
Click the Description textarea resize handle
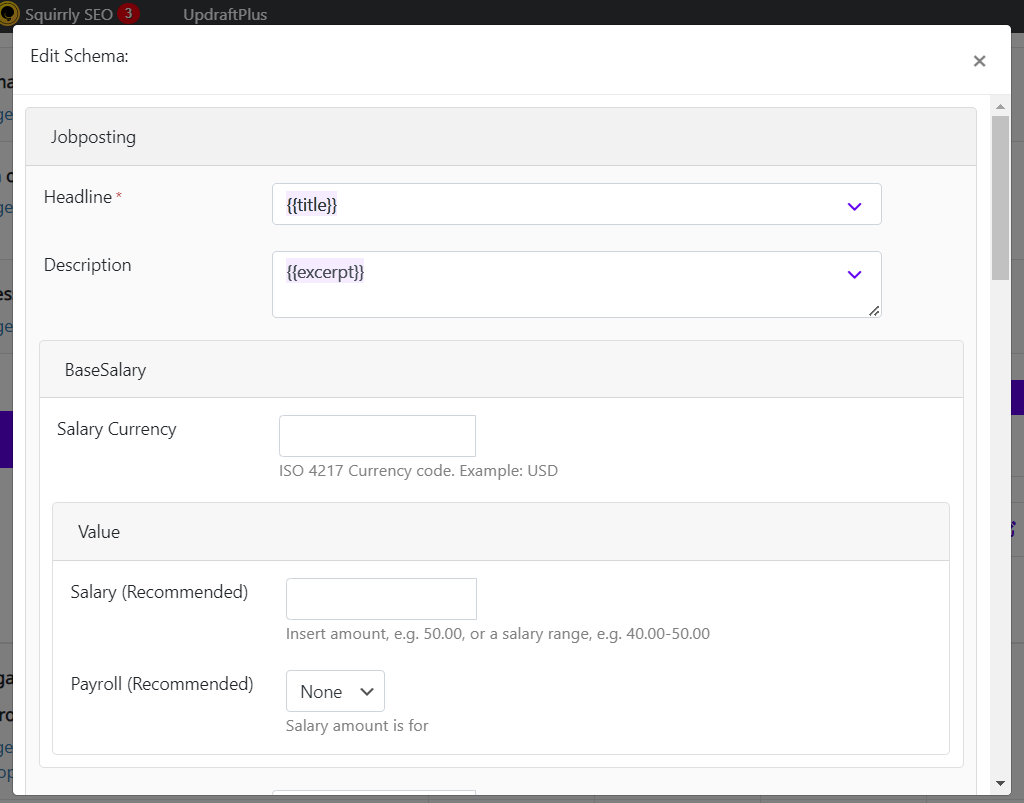tap(874, 311)
